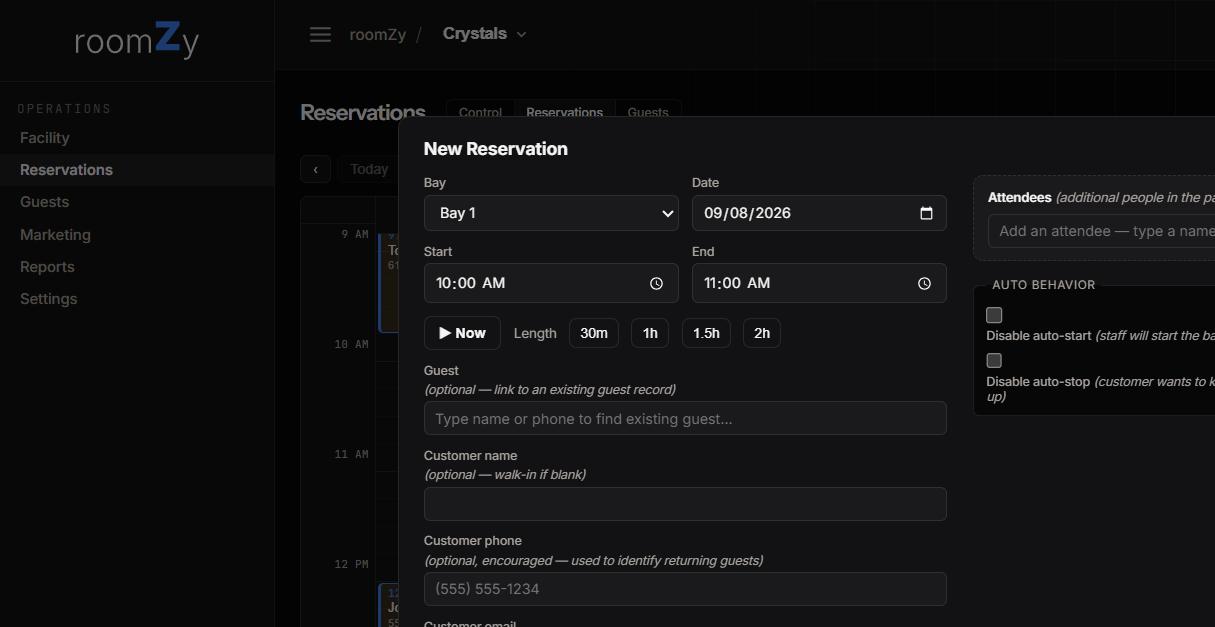Open Reports in the sidebar
The image size is (1215, 627).
tap(137, 267)
